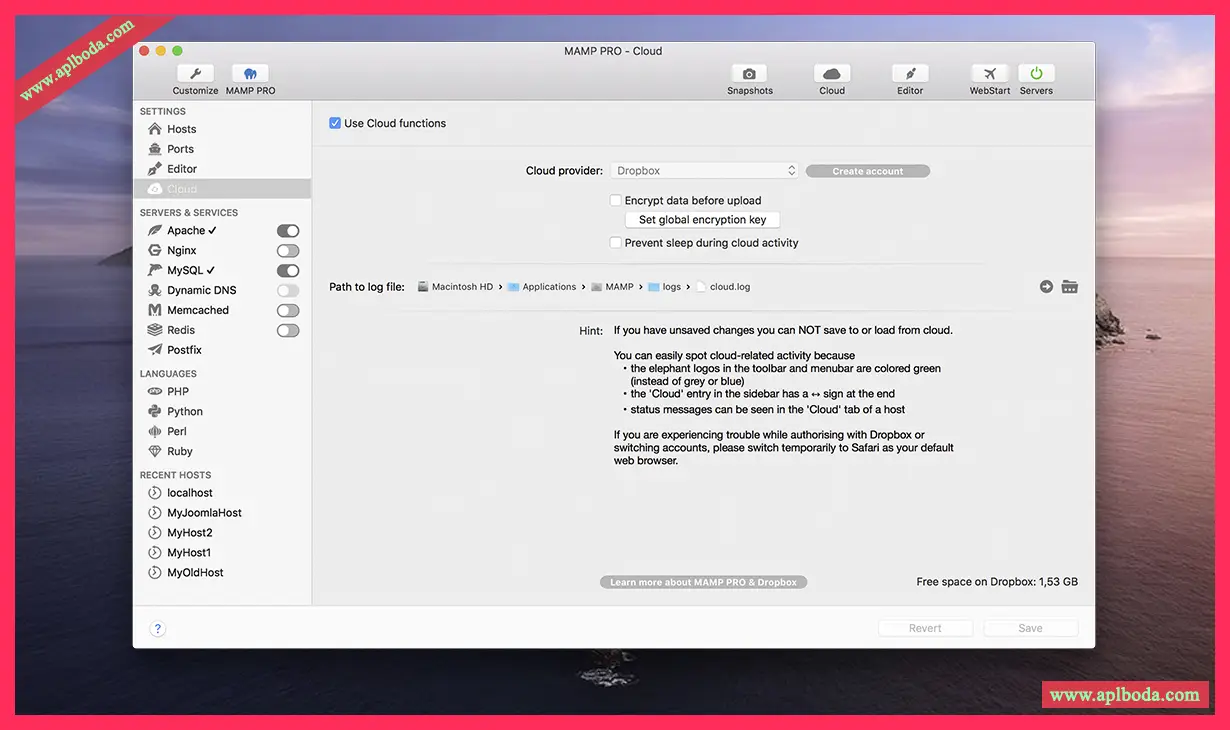Click the arrow icon beside log path

(1046, 287)
